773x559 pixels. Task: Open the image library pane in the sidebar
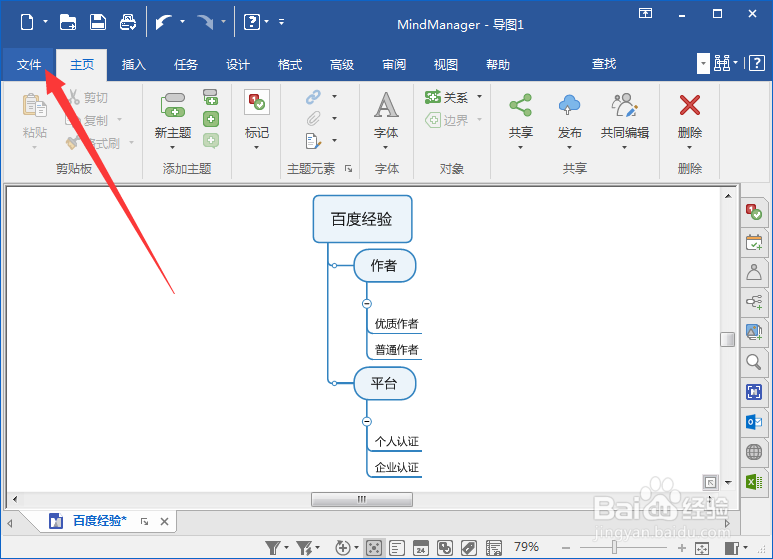tap(753, 332)
